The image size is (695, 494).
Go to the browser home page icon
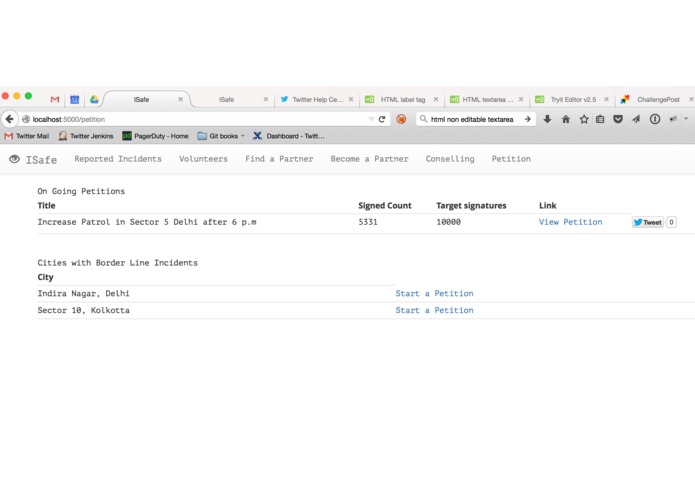(x=566, y=119)
